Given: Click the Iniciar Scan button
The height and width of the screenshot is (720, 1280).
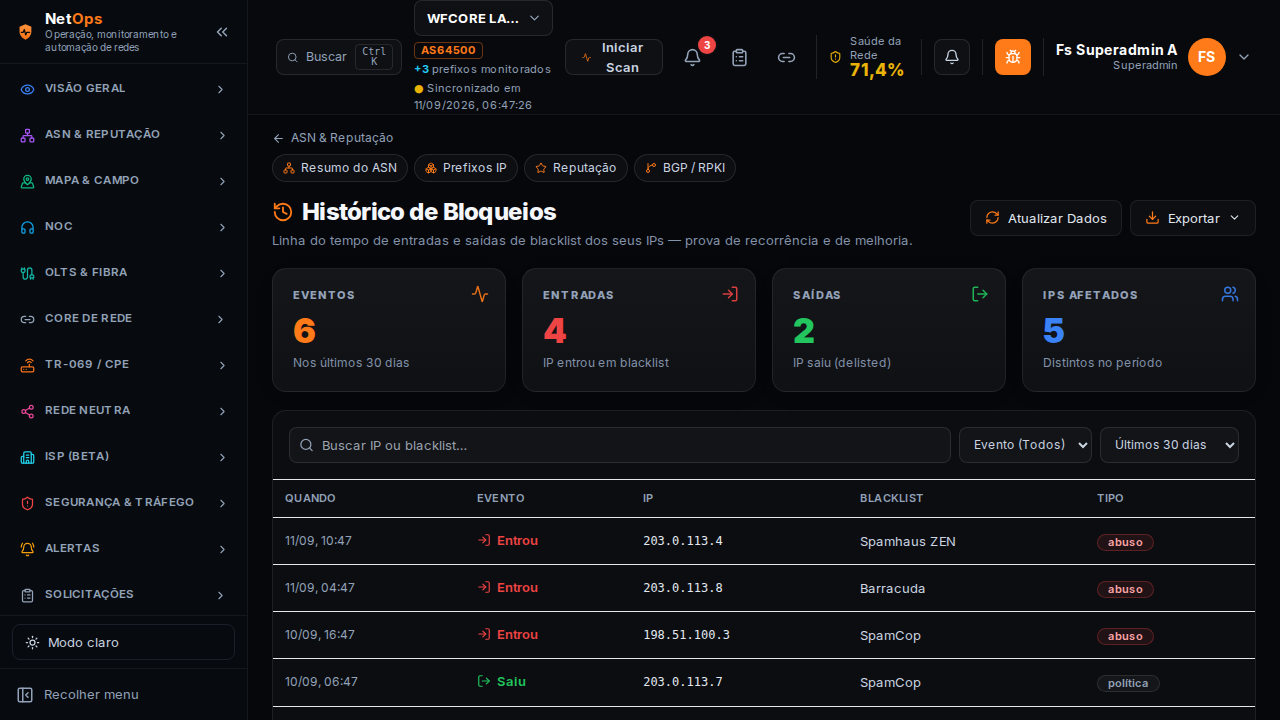Looking at the screenshot, I should [x=614, y=57].
